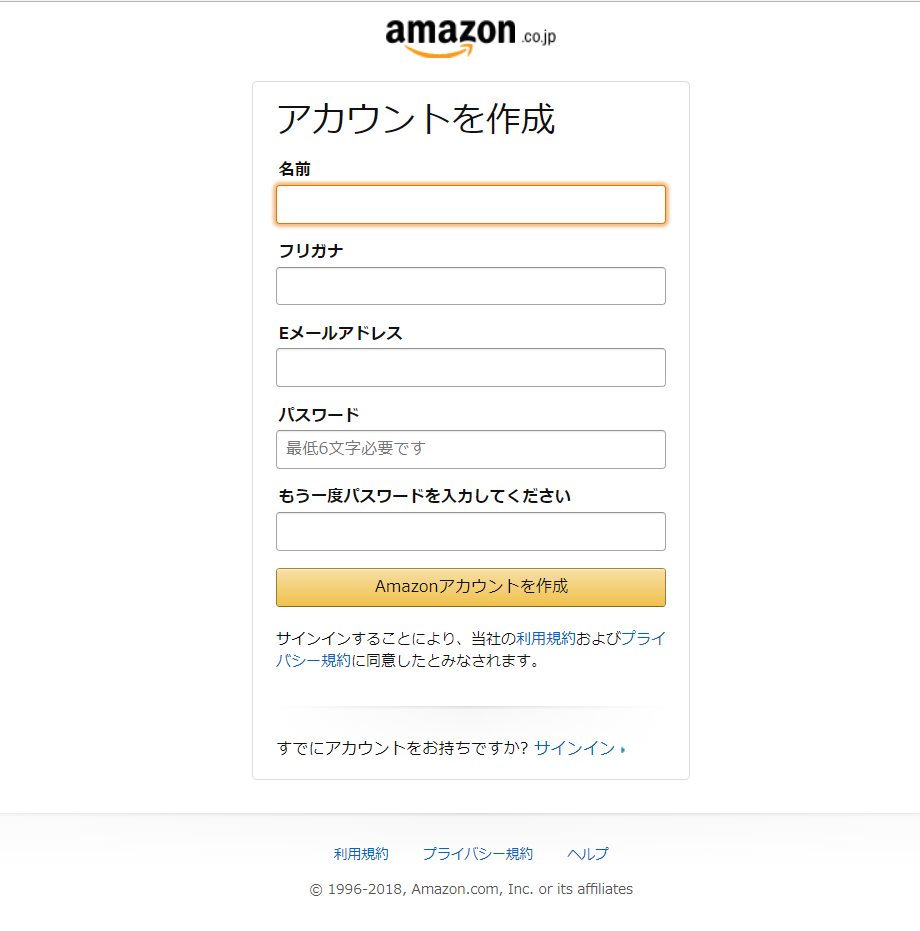Click the アカウントを作成 page heading
920x931 pixels.
point(415,119)
